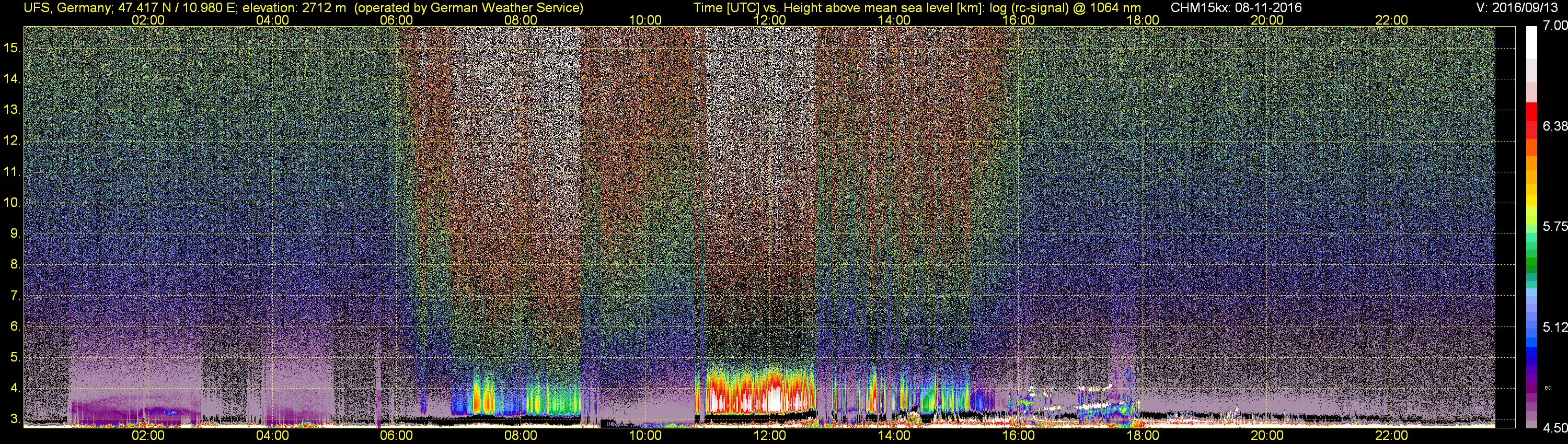Pick "08:00" on the top time axis
This screenshot has height=444, width=1568.
coord(521,19)
